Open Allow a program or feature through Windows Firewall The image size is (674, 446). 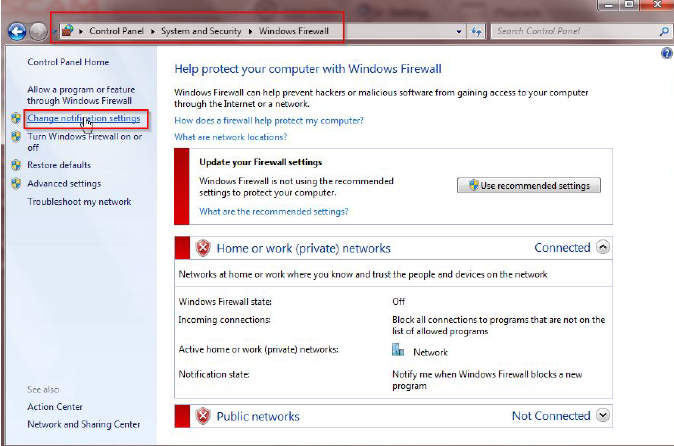pyautogui.click(x=81, y=95)
